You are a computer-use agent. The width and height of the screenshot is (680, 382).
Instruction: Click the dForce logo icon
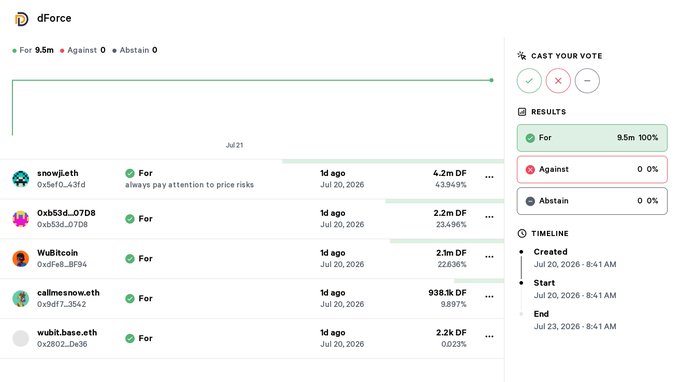(x=21, y=19)
